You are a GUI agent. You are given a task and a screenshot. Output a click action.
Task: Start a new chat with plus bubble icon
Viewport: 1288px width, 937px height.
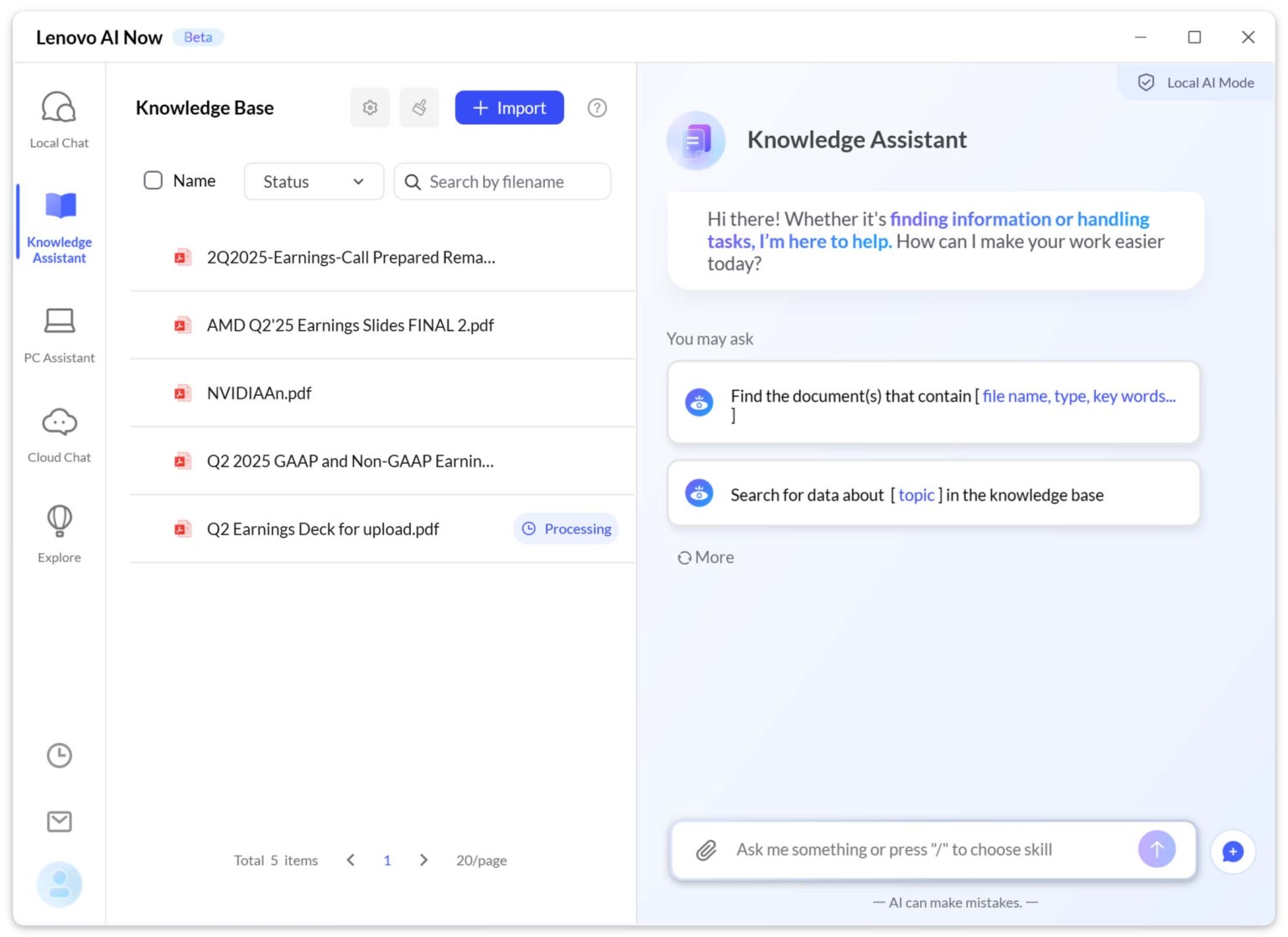(x=1232, y=851)
